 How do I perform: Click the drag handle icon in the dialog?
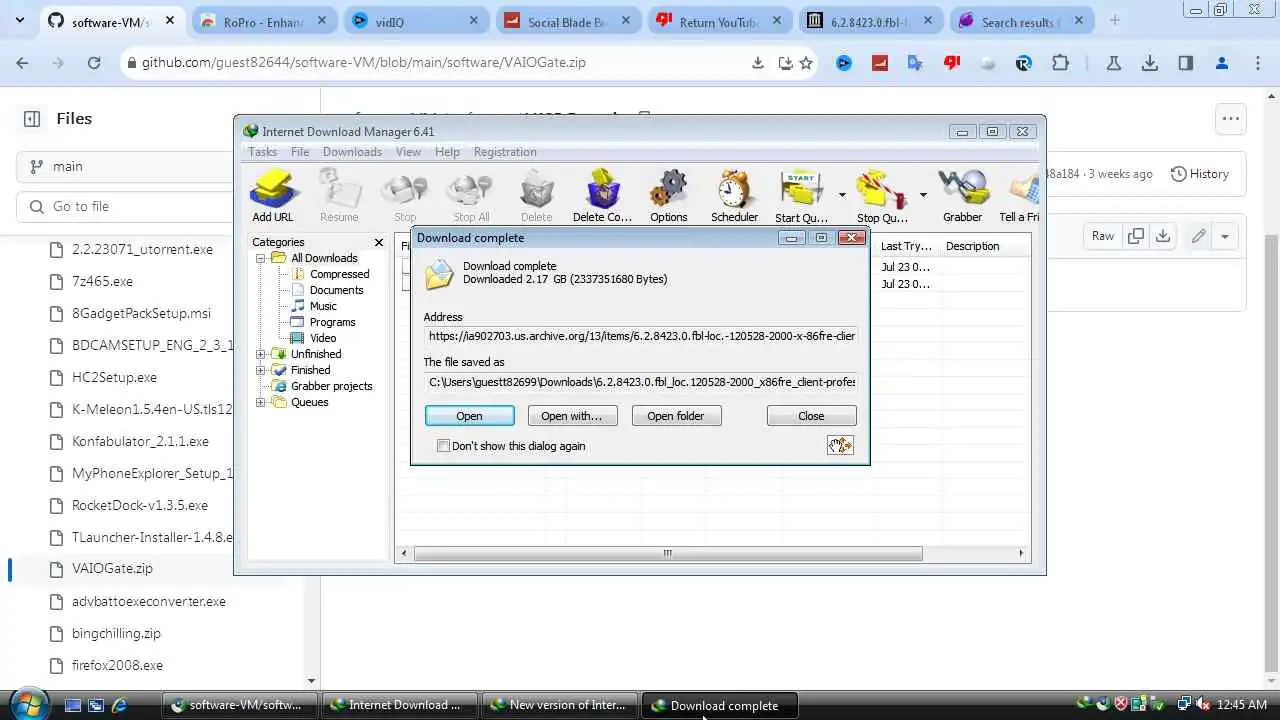point(840,446)
